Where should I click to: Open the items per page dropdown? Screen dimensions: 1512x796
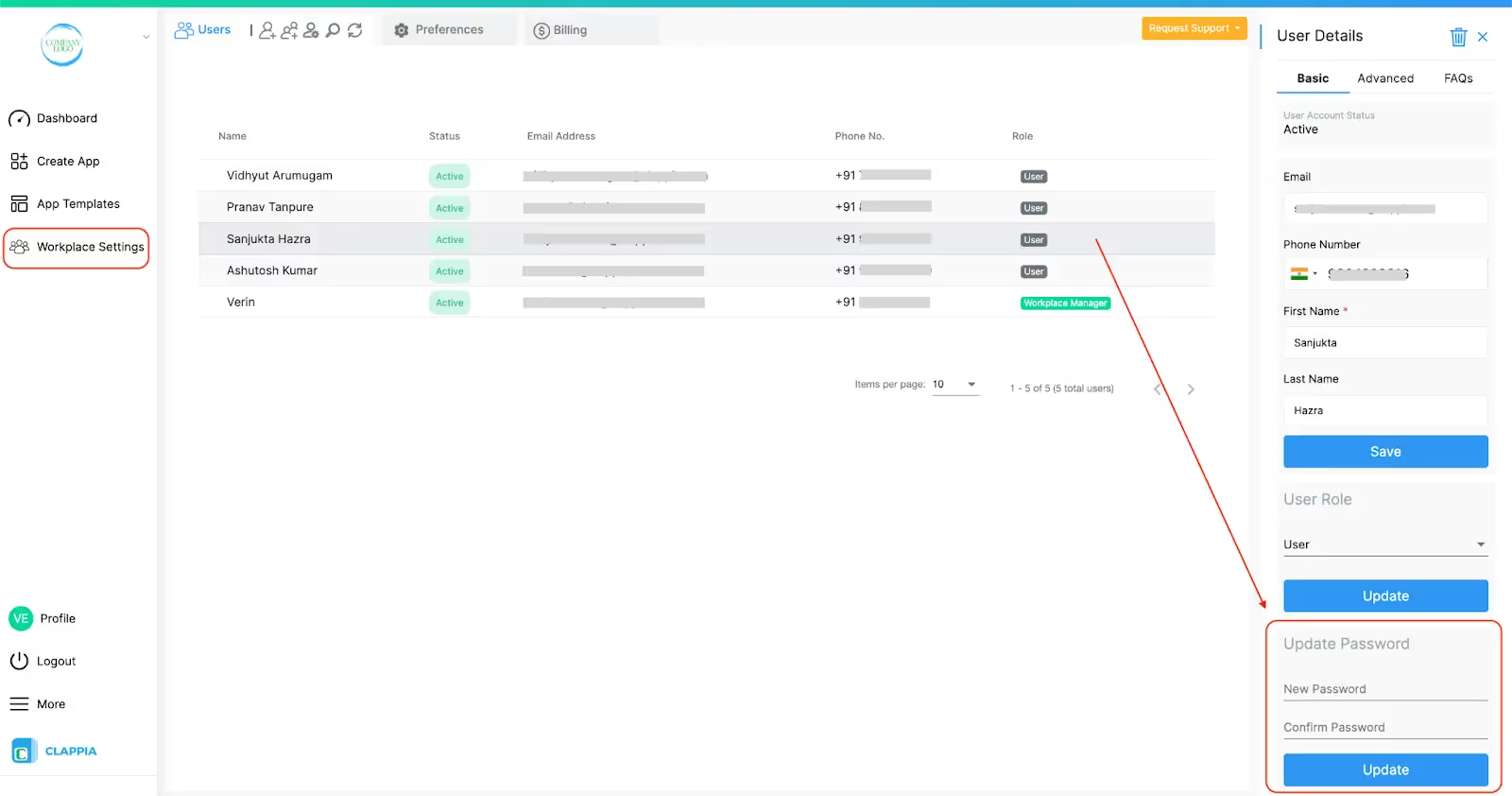pos(955,385)
